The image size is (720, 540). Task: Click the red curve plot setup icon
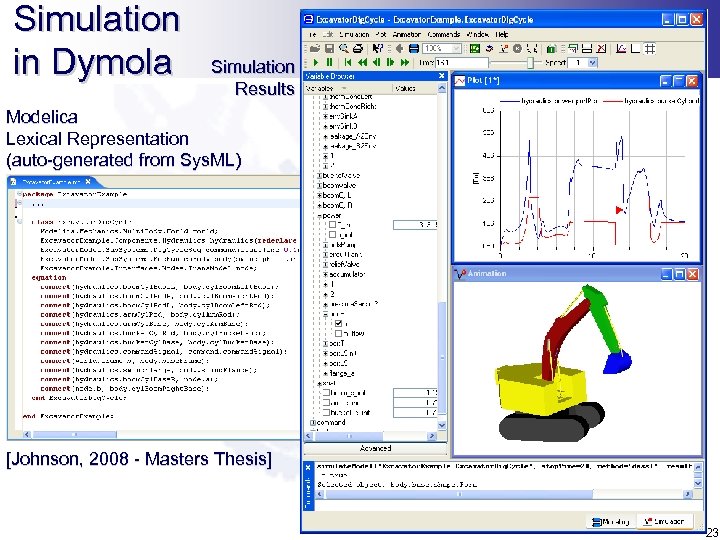point(621,48)
